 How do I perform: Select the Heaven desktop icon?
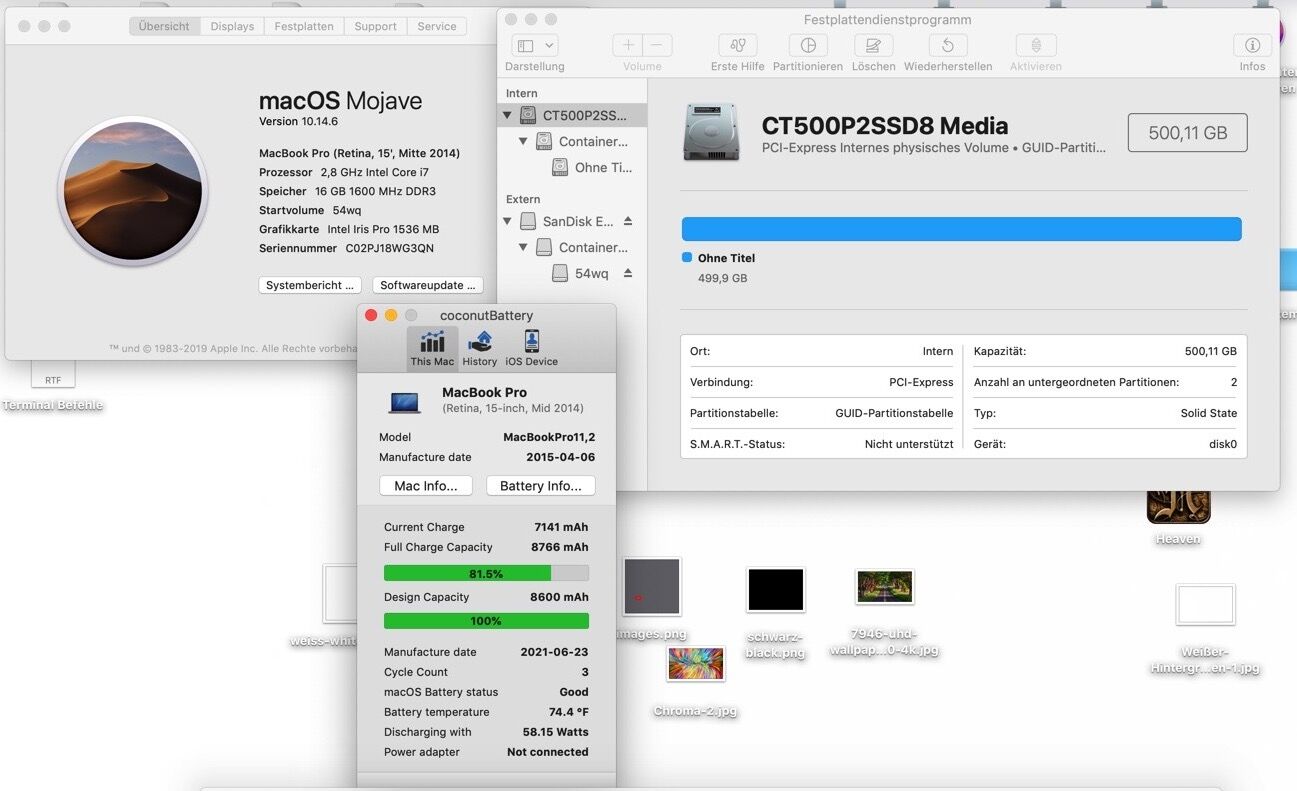point(1178,505)
